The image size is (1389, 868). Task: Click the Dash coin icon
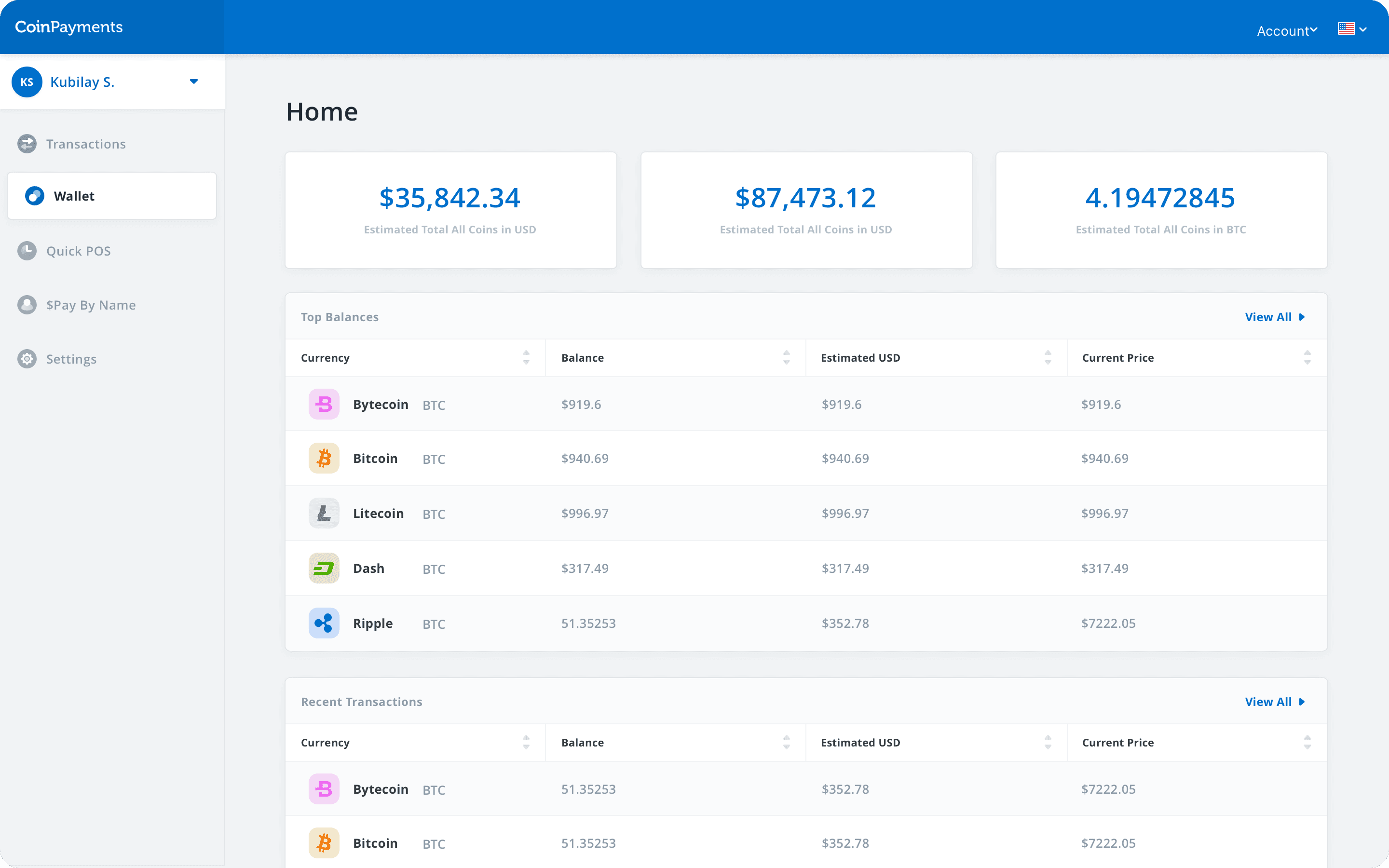coord(324,569)
